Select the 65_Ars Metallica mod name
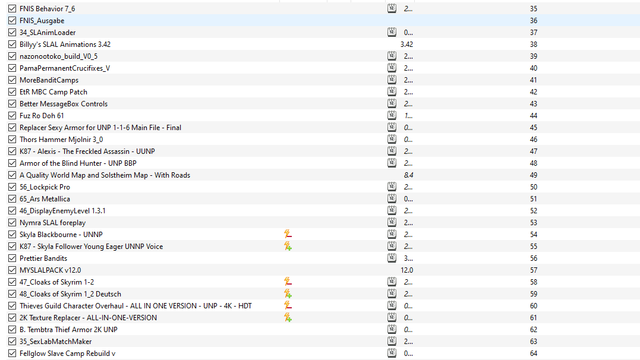The width and height of the screenshot is (640, 360). 44,199
